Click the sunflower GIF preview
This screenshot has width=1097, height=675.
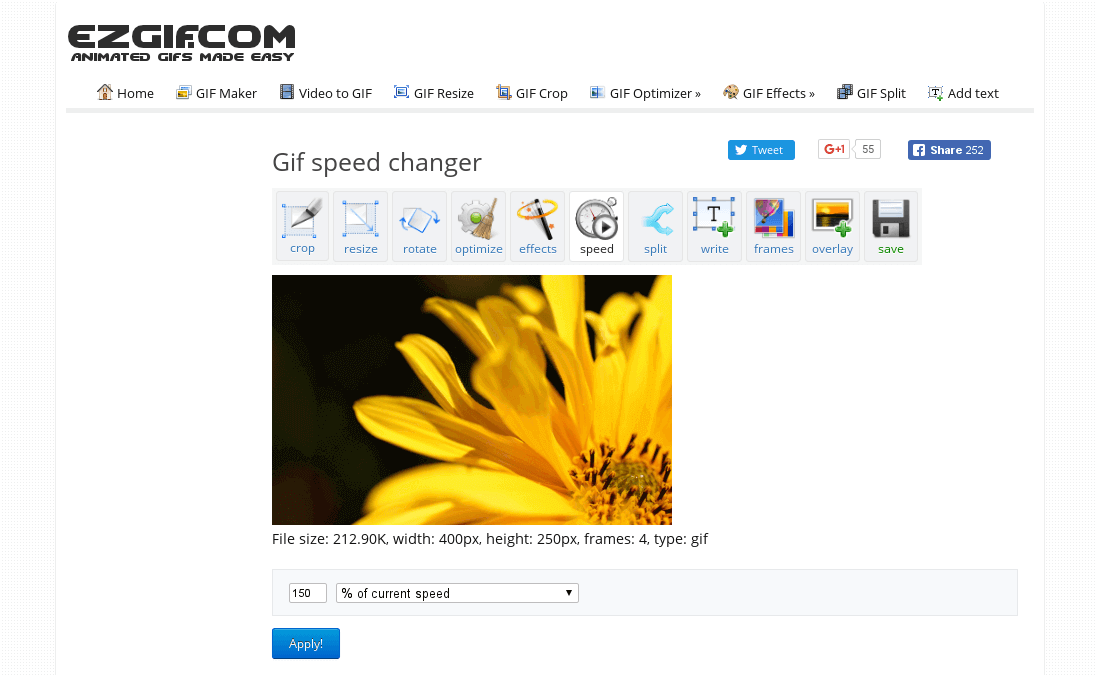471,399
